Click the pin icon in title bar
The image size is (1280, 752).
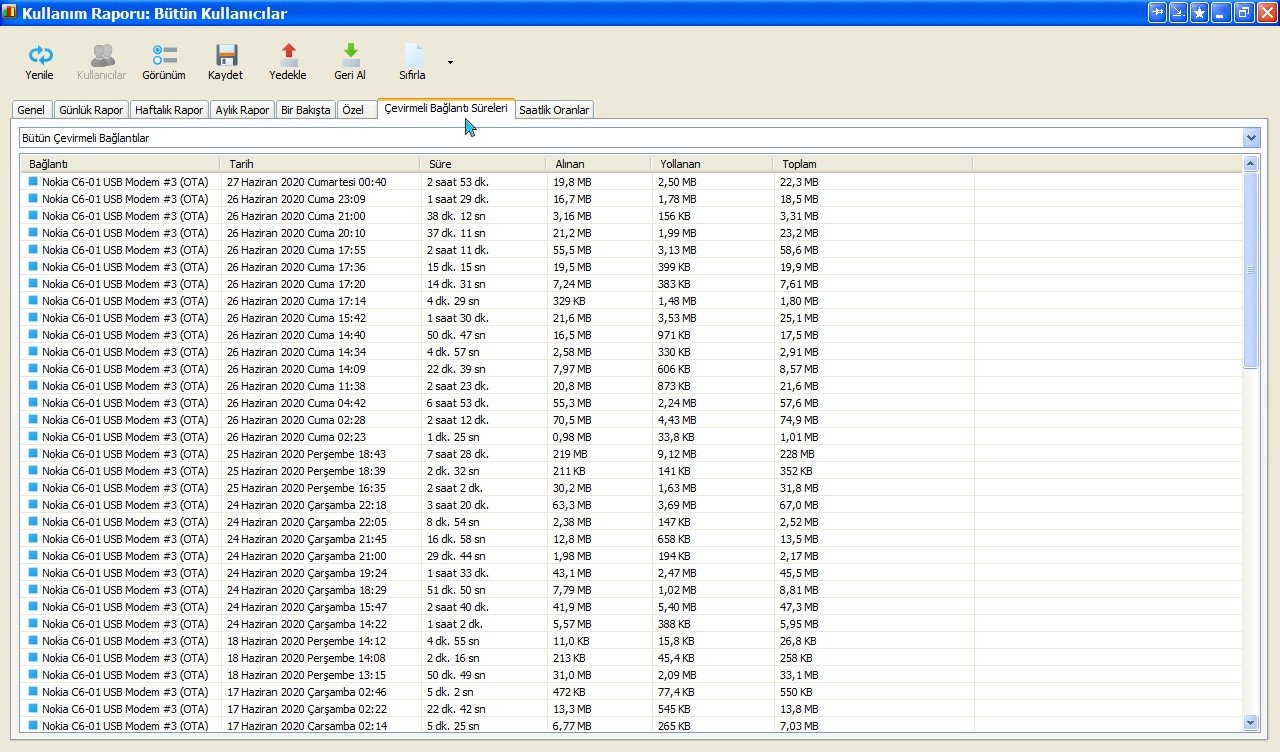[x=1158, y=12]
